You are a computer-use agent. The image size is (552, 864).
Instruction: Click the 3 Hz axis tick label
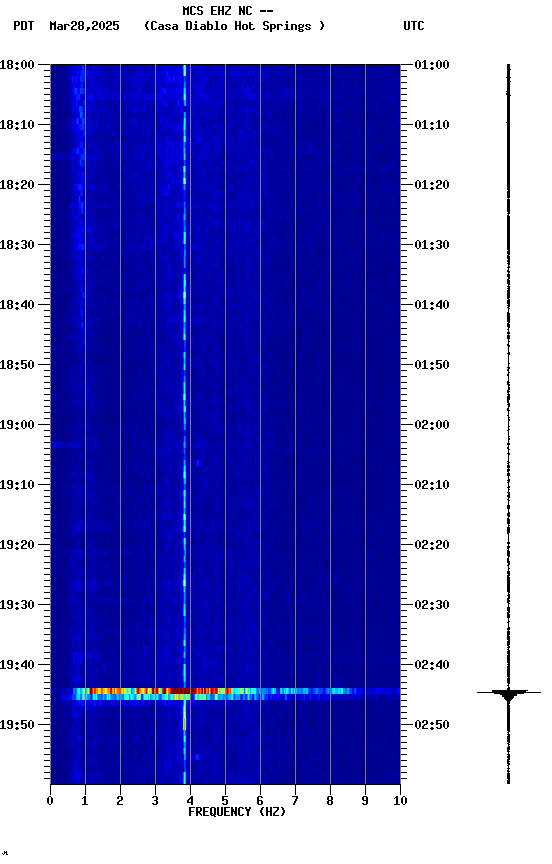point(155,801)
